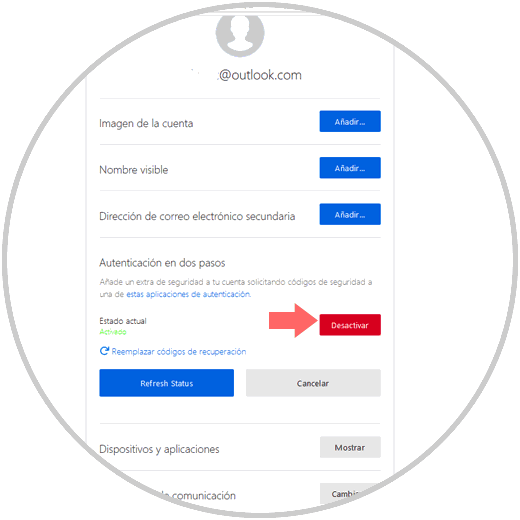Click the Refresh Status button
This screenshot has height=520, width=520.
[x=167, y=383]
